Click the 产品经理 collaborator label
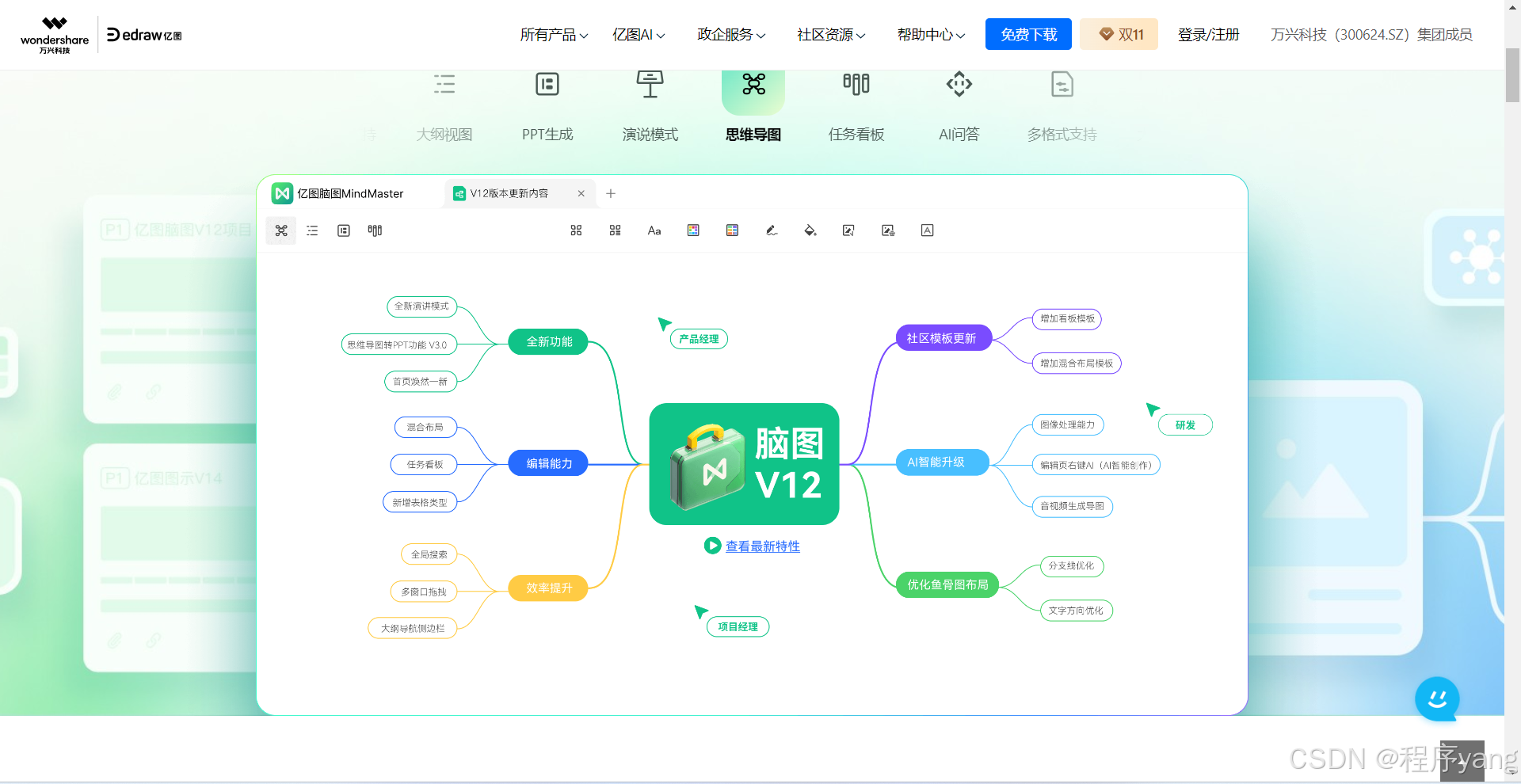This screenshot has height=784, width=1521. point(699,339)
